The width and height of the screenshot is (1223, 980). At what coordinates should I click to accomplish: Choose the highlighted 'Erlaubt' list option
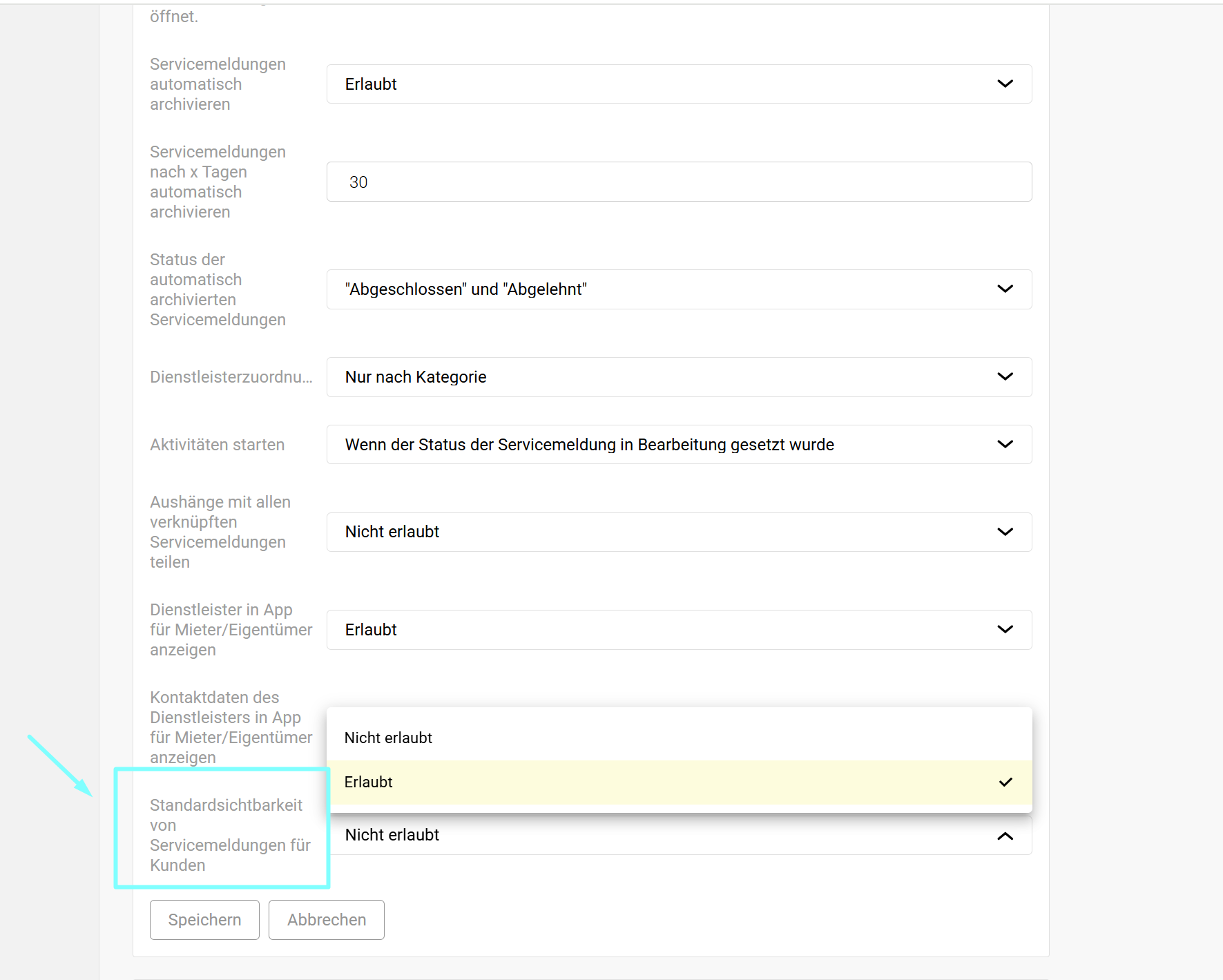369,782
